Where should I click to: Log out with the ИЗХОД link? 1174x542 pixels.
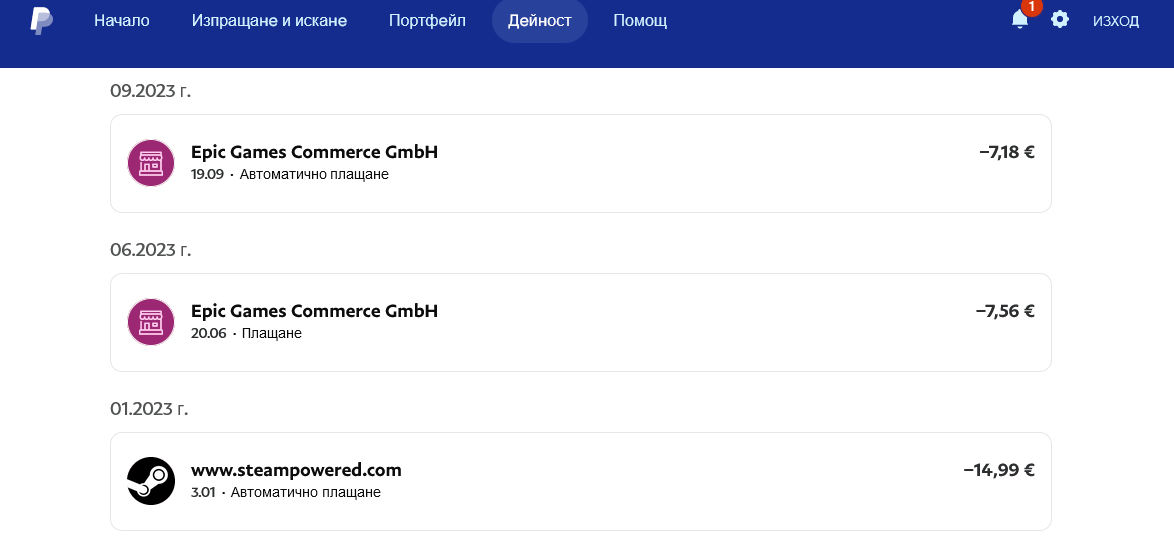[x=1116, y=21]
